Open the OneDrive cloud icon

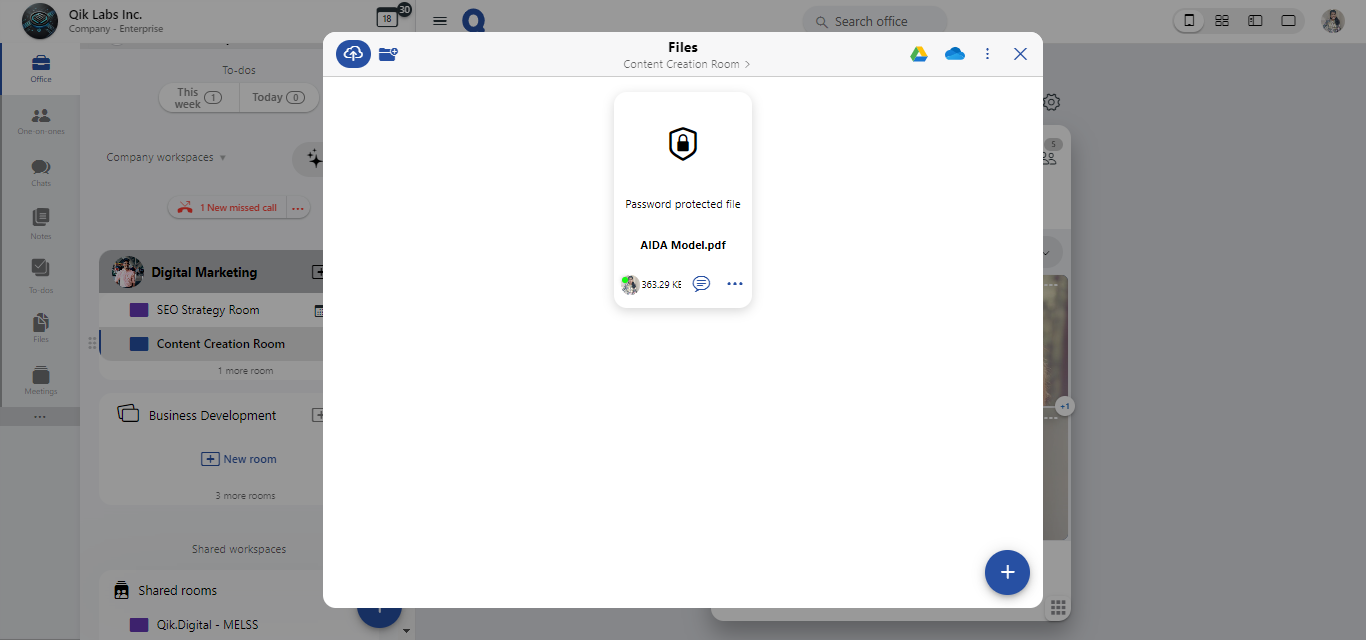point(954,54)
